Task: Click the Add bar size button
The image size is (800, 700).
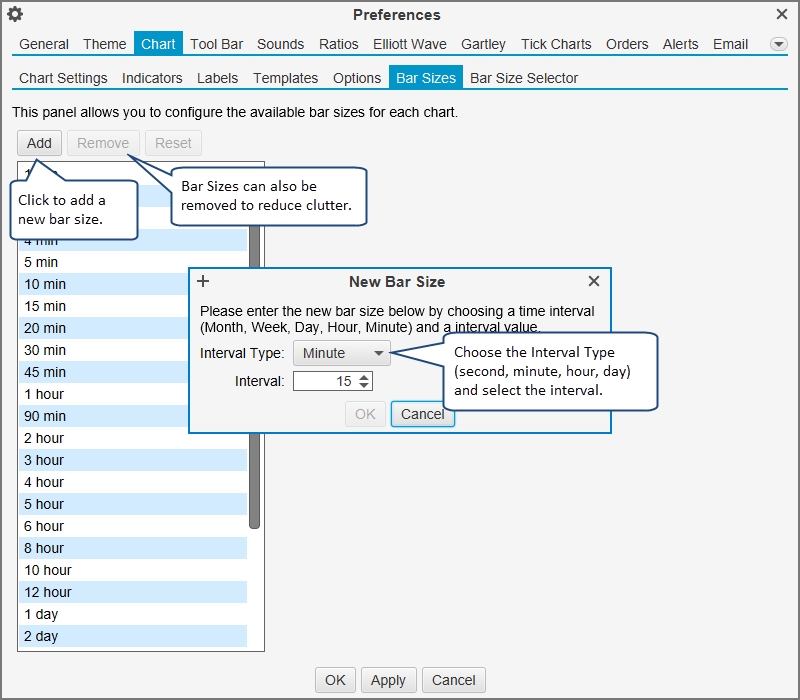Action: 39,143
